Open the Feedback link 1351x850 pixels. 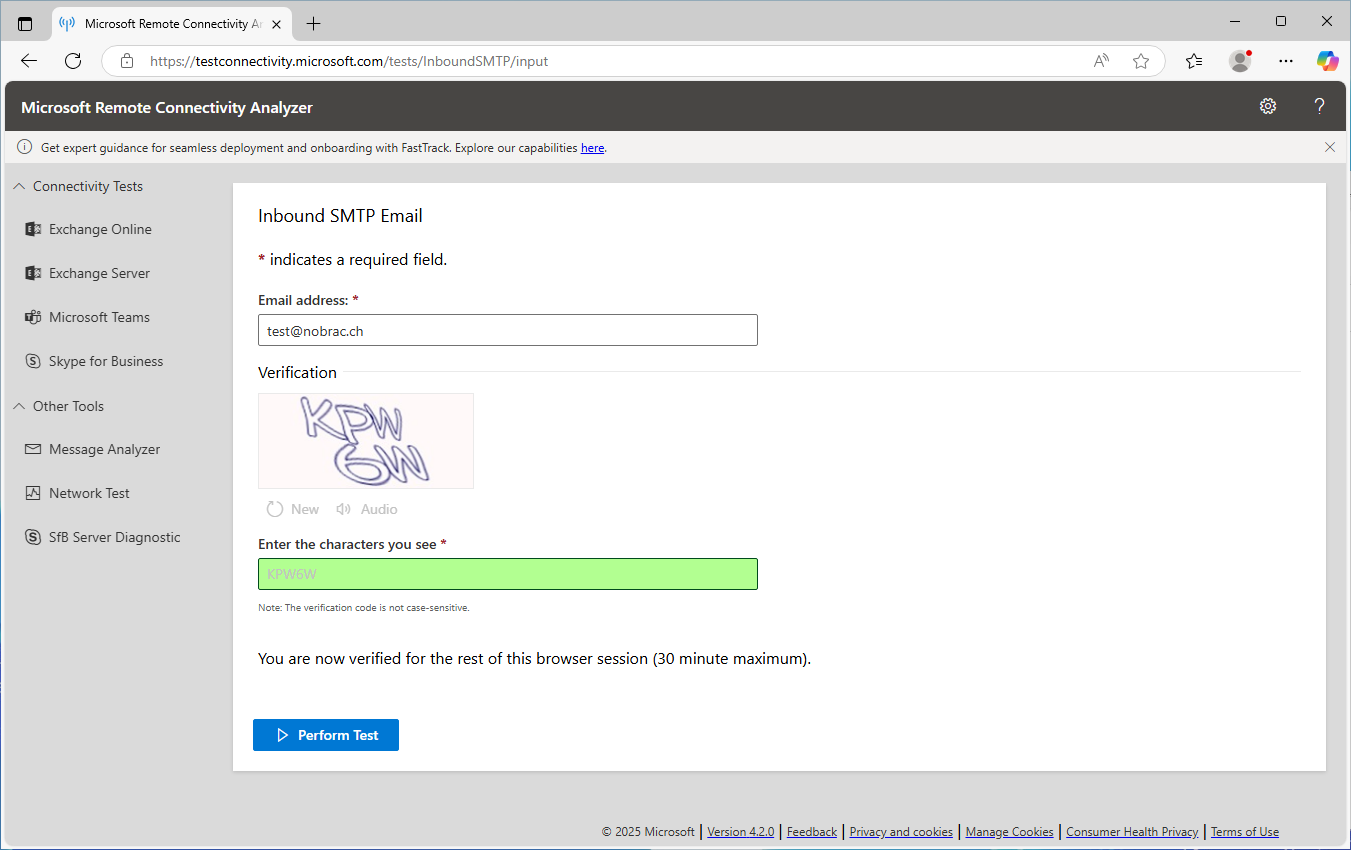(x=812, y=832)
